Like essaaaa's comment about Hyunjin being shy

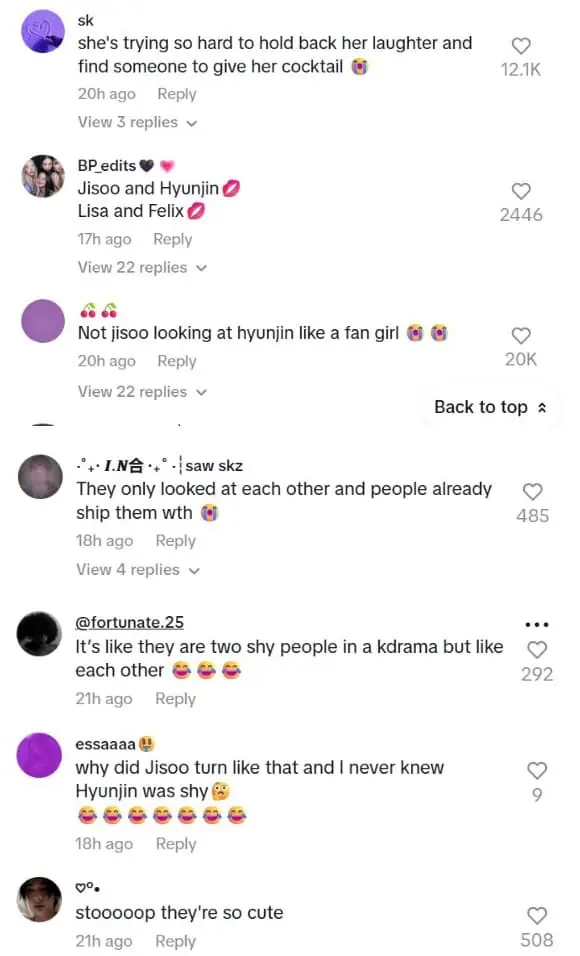click(537, 771)
